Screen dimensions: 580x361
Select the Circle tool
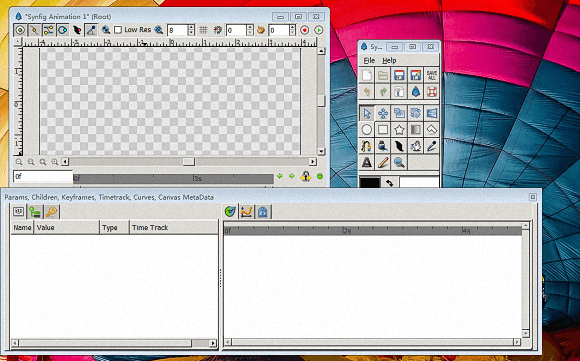[367, 129]
